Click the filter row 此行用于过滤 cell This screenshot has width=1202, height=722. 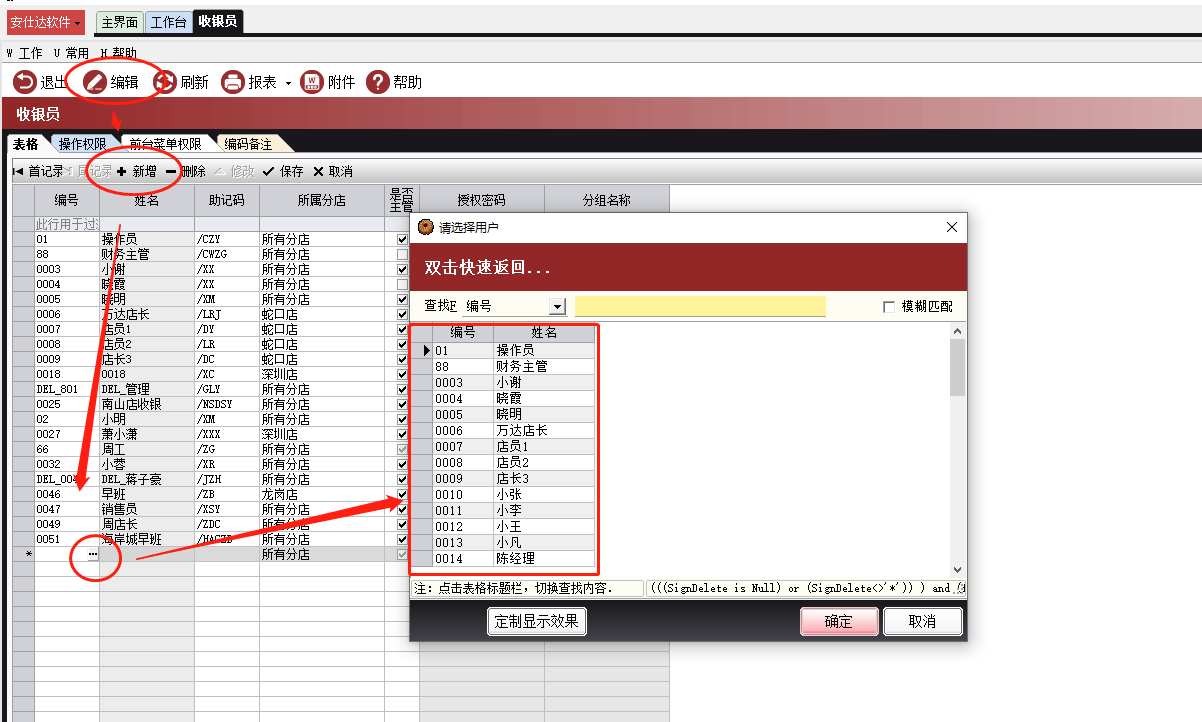click(x=67, y=225)
